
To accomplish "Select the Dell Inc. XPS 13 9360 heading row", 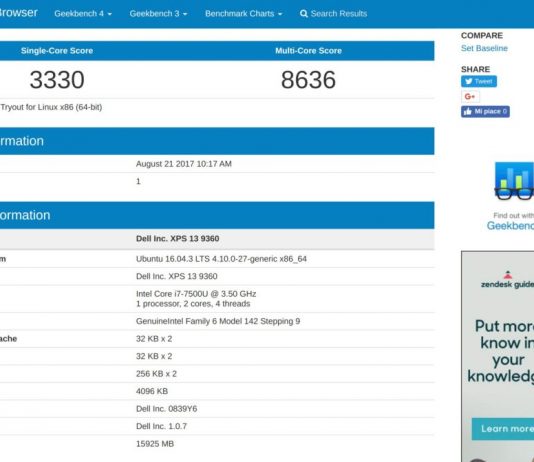I will tap(217, 239).
